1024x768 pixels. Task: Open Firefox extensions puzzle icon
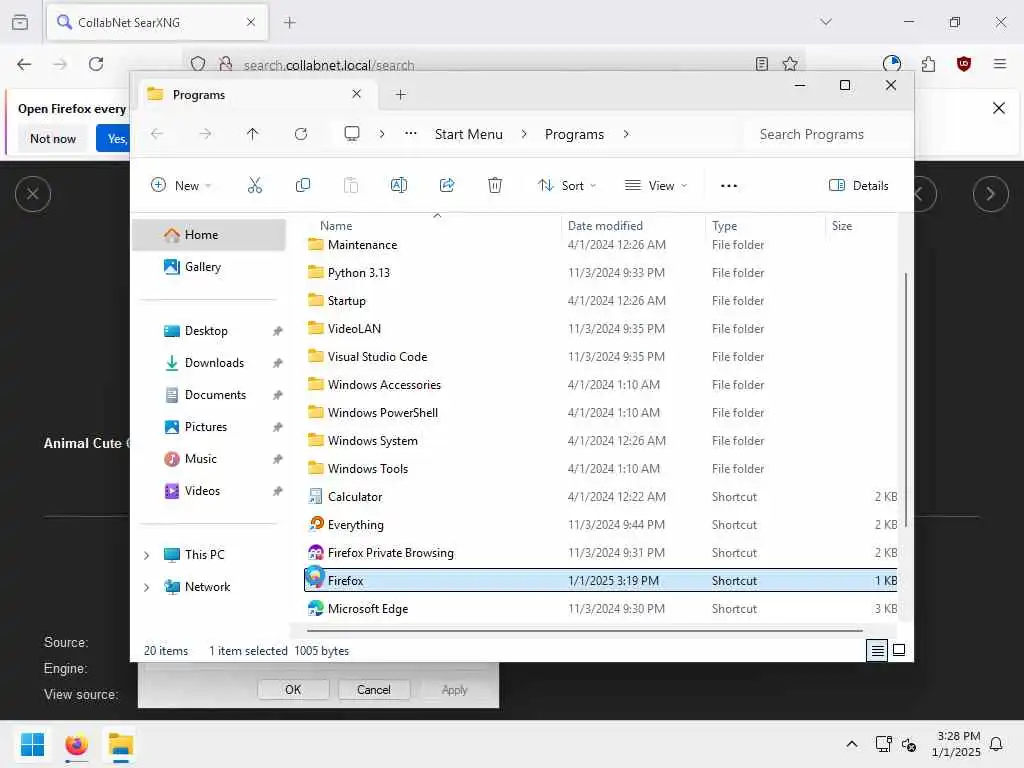(929, 64)
